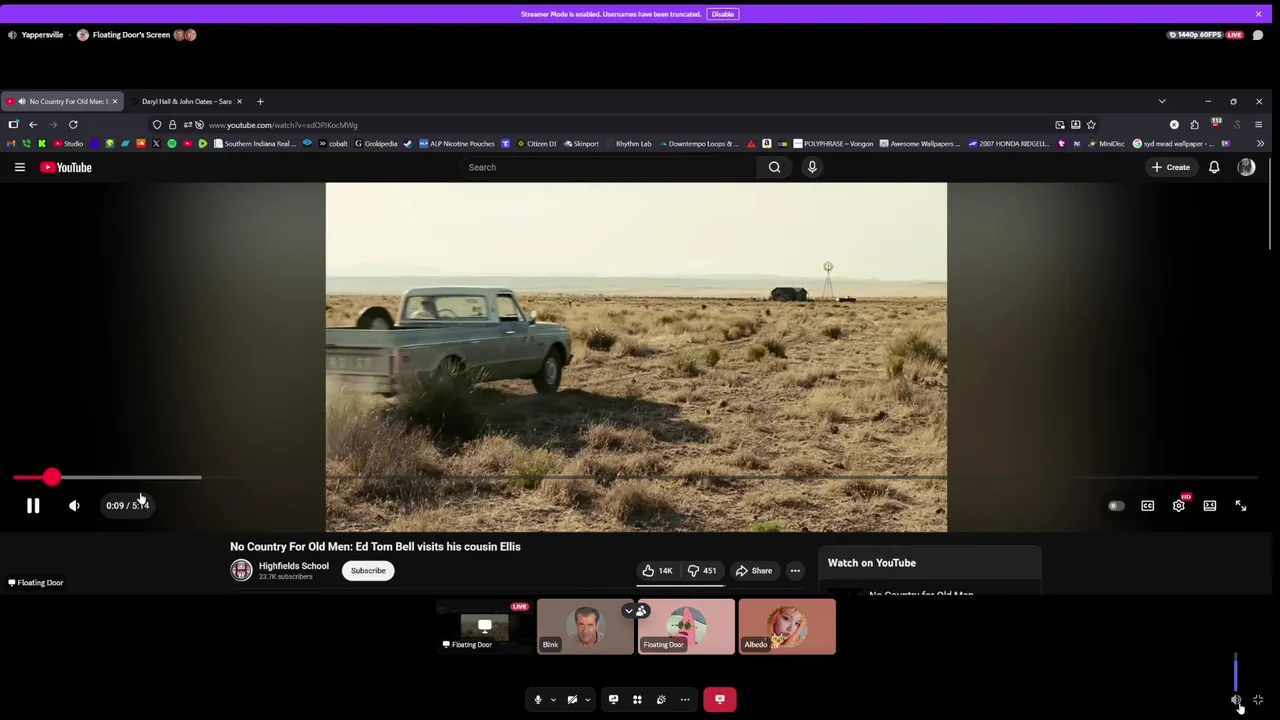Open the browser extensions puzzle icon

pyautogui.click(x=1194, y=125)
